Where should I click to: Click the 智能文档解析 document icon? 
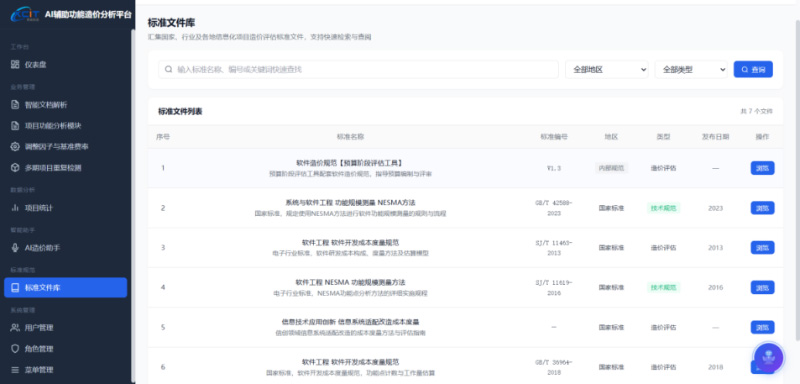coord(15,105)
